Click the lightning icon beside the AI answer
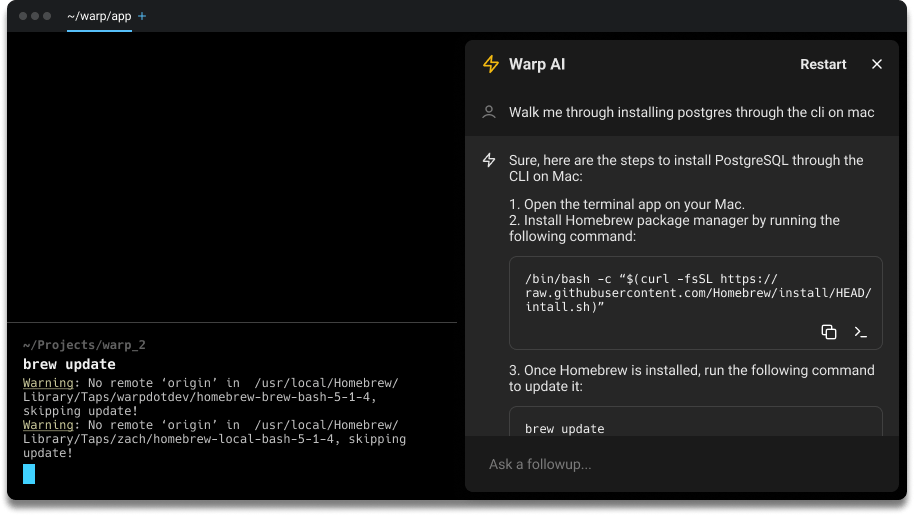 coord(489,160)
